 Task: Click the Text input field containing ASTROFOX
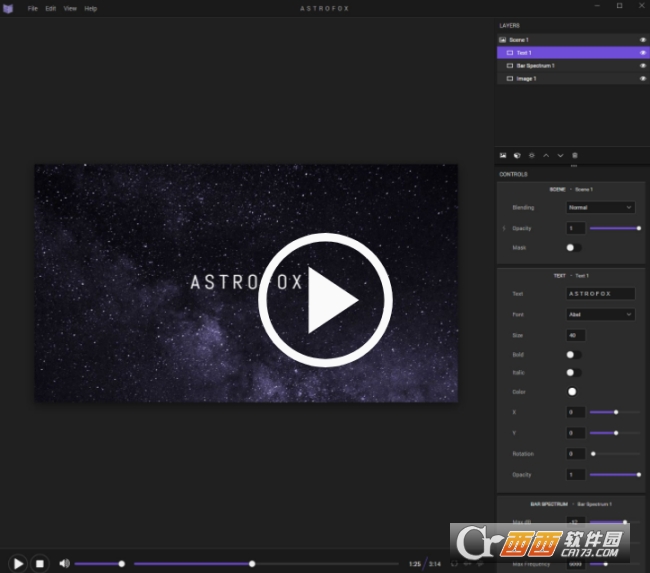click(600, 294)
